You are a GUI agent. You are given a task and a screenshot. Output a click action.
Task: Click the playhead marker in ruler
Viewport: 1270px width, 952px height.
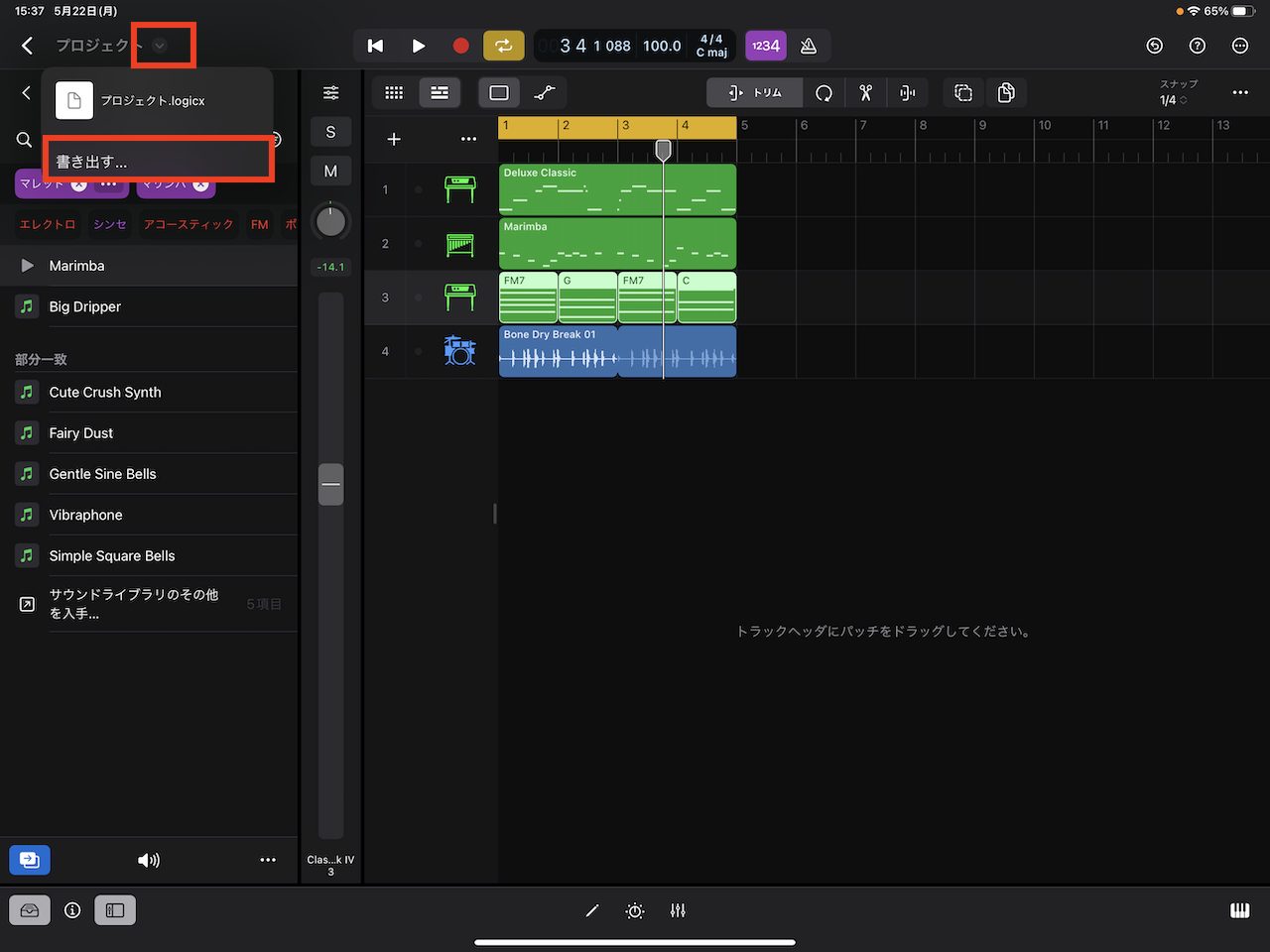(x=663, y=150)
